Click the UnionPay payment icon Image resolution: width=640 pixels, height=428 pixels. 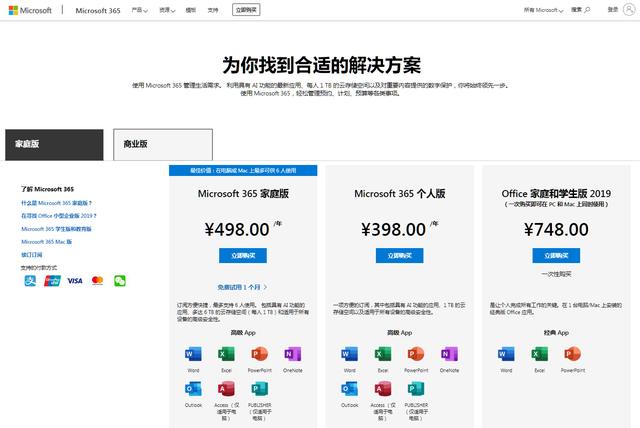pyautogui.click(x=52, y=281)
